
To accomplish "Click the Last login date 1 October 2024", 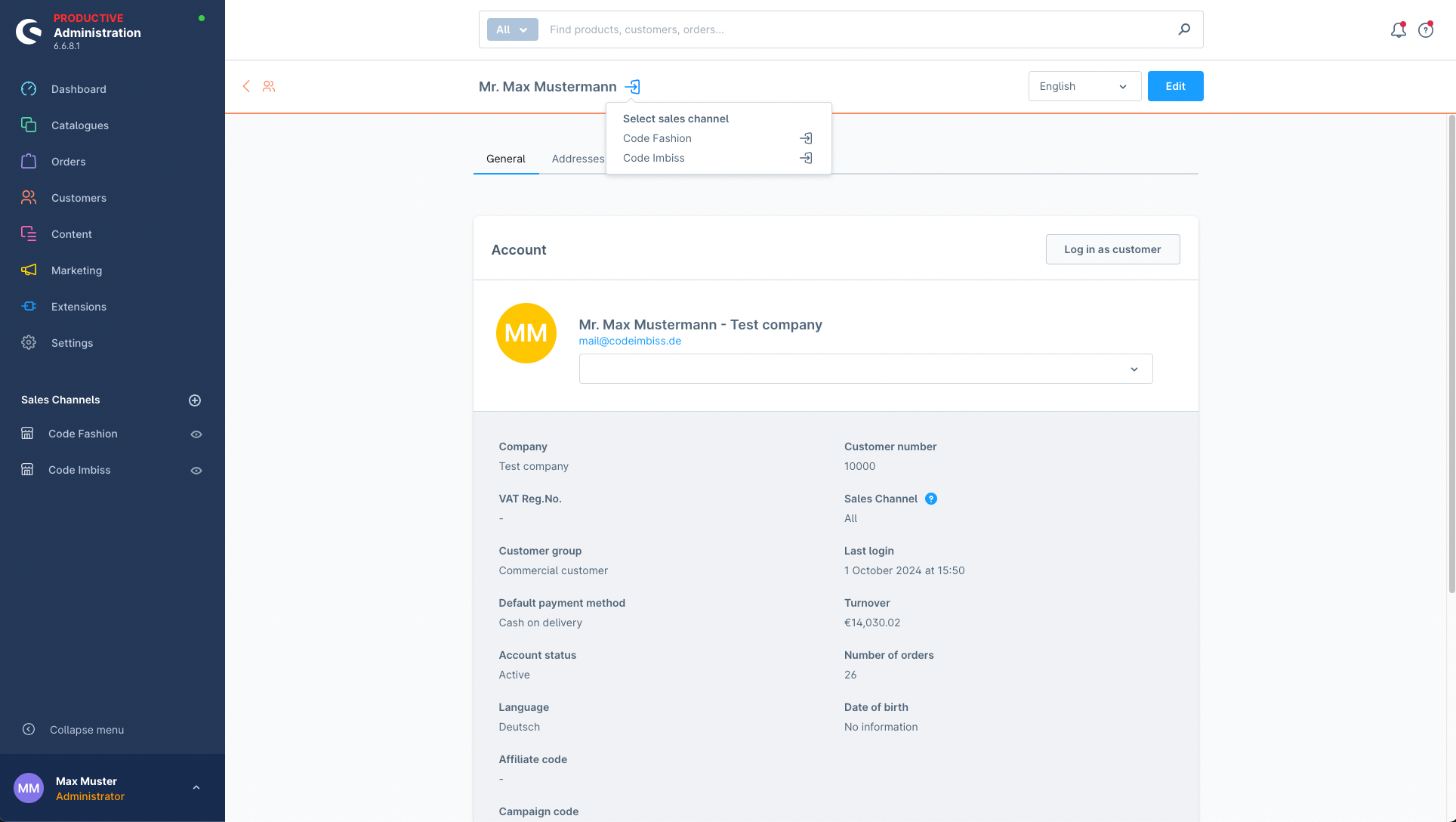I will [x=905, y=570].
